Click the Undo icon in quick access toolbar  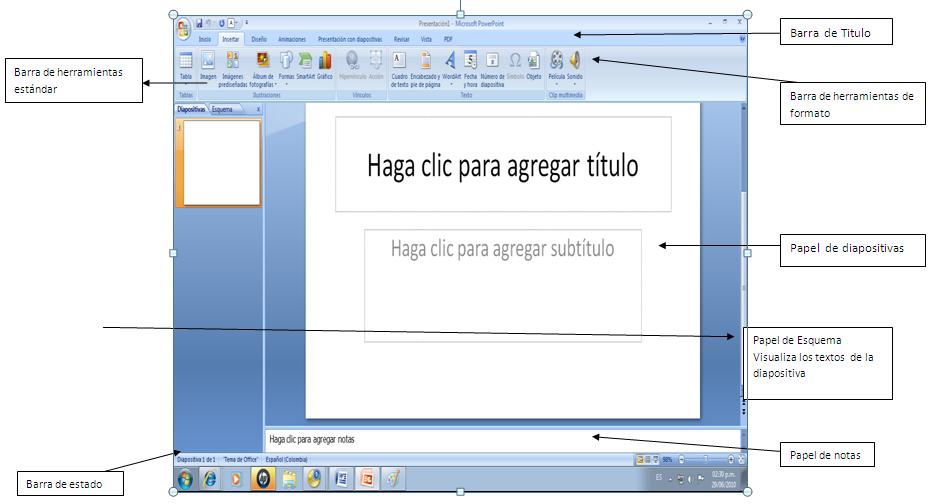pos(209,23)
